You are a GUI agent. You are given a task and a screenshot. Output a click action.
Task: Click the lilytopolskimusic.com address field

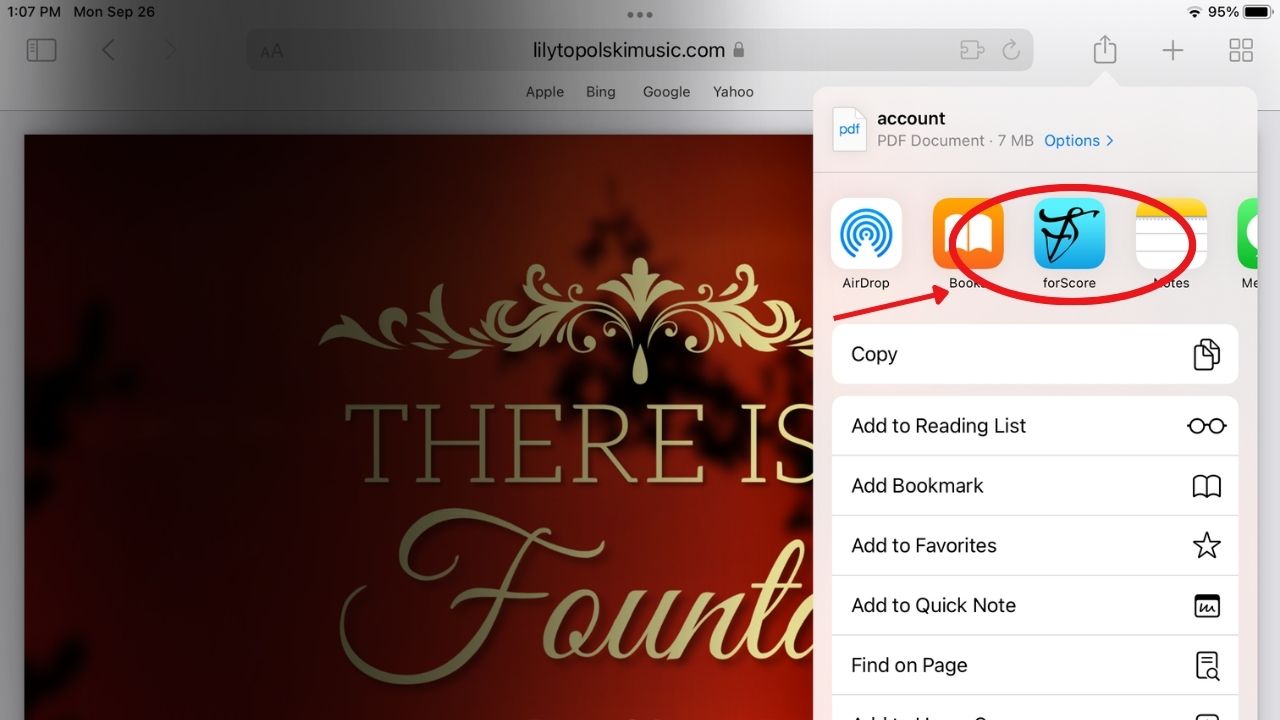(x=640, y=50)
